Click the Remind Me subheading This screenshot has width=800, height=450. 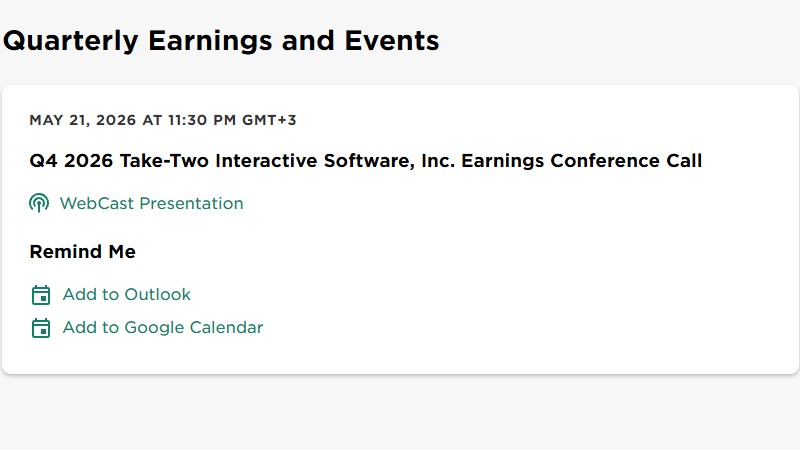point(82,252)
